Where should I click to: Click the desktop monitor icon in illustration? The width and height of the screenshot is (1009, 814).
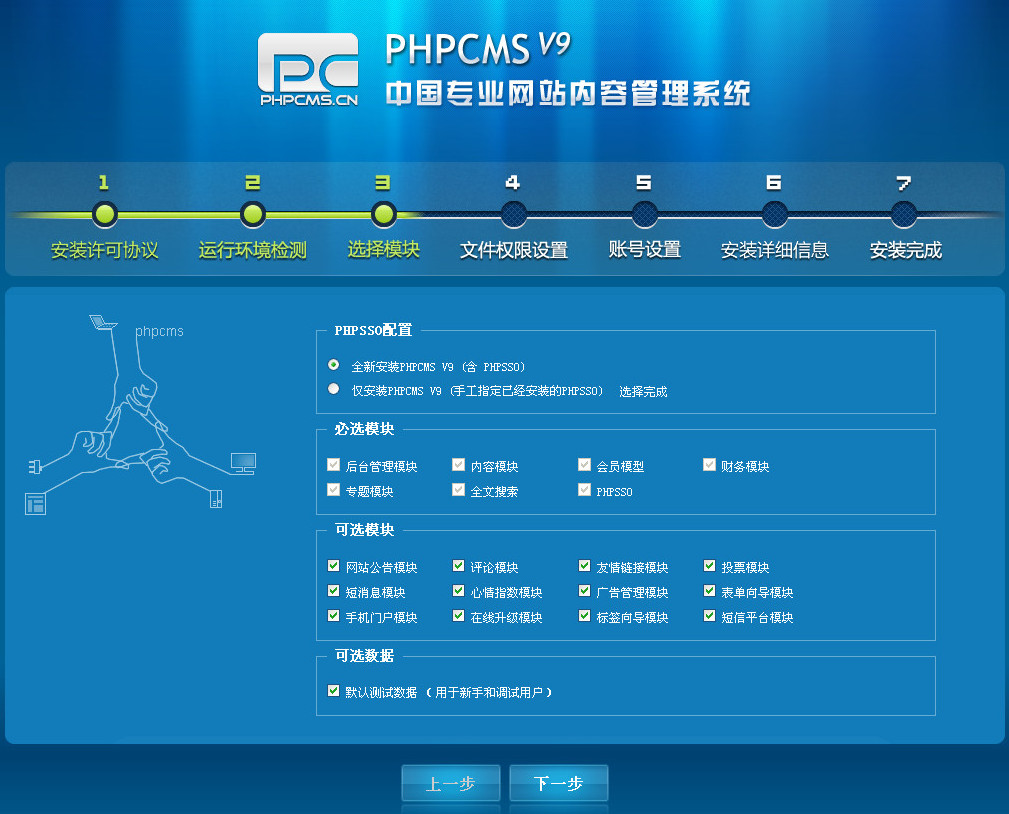coord(243,463)
